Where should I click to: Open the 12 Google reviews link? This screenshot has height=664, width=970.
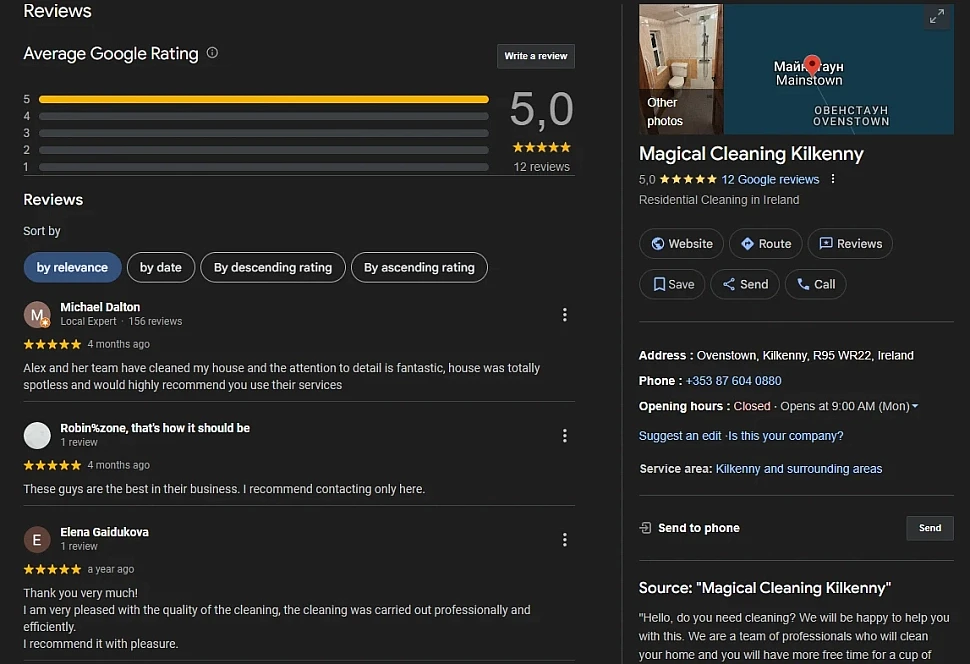point(770,179)
